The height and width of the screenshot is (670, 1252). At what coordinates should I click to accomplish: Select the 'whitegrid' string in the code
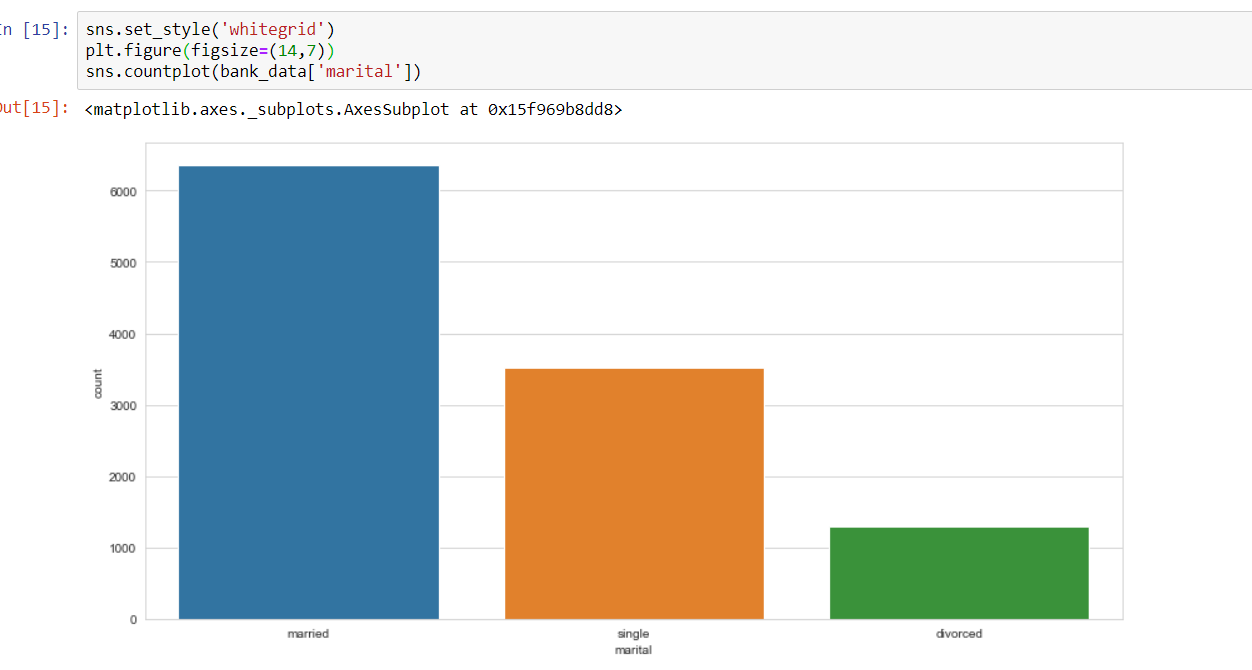coord(275,29)
